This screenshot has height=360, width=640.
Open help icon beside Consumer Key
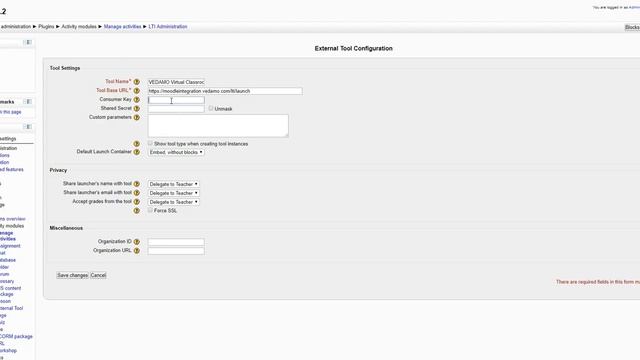pos(137,100)
